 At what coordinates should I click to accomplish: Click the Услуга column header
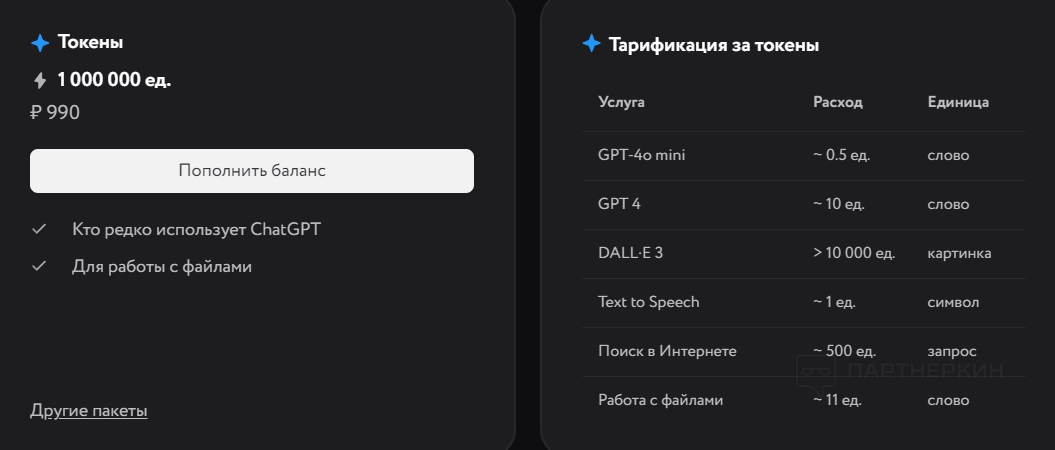pyautogui.click(x=621, y=102)
